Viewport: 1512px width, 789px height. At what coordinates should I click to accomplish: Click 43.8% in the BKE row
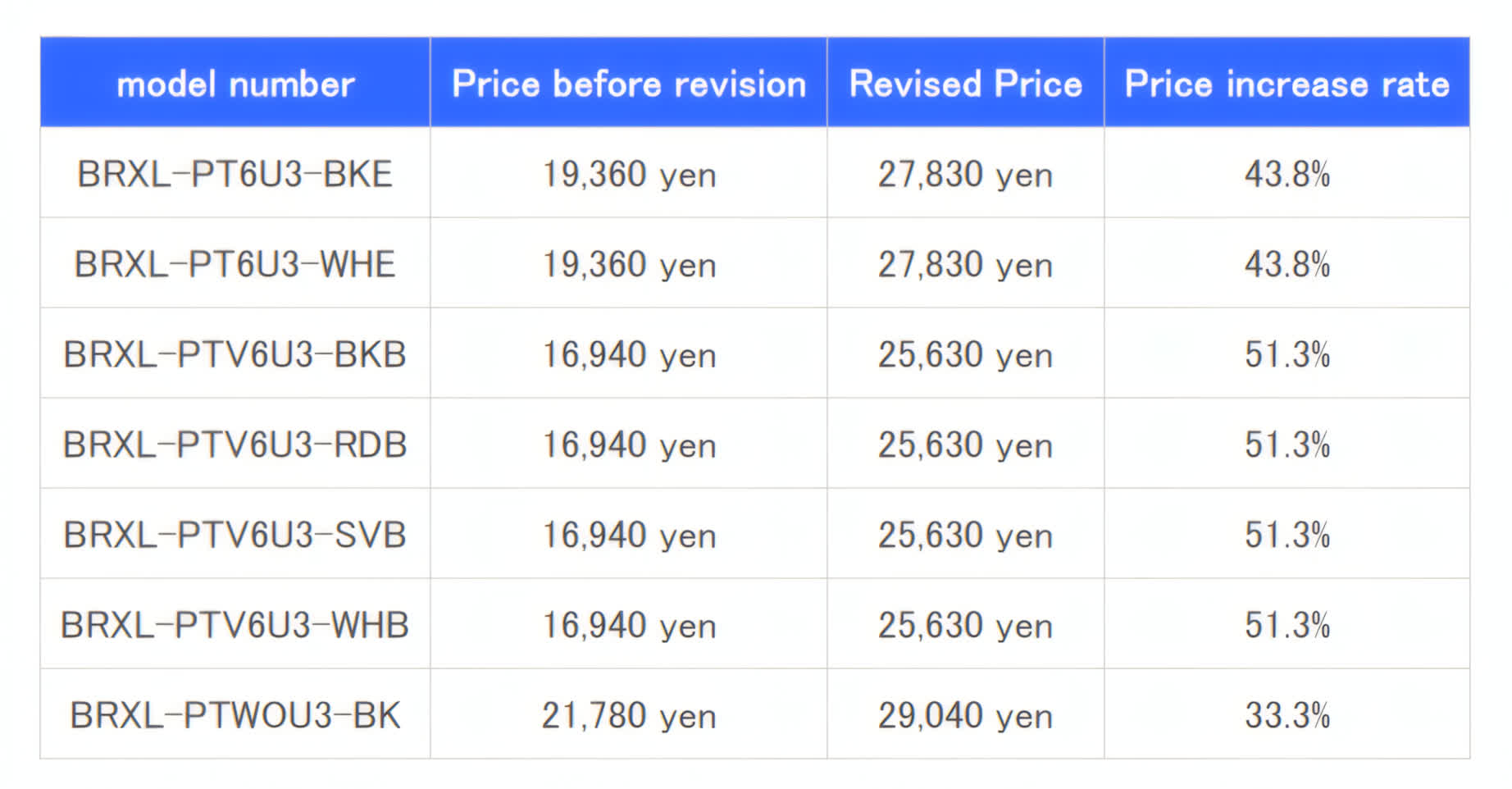point(1287,174)
